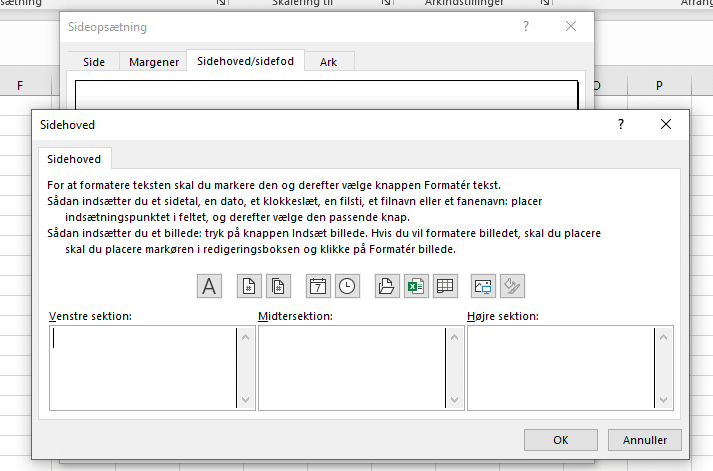This screenshot has width=713, height=471.
Task: Insert file name with Excel icon
Action: pyautogui.click(x=414, y=286)
